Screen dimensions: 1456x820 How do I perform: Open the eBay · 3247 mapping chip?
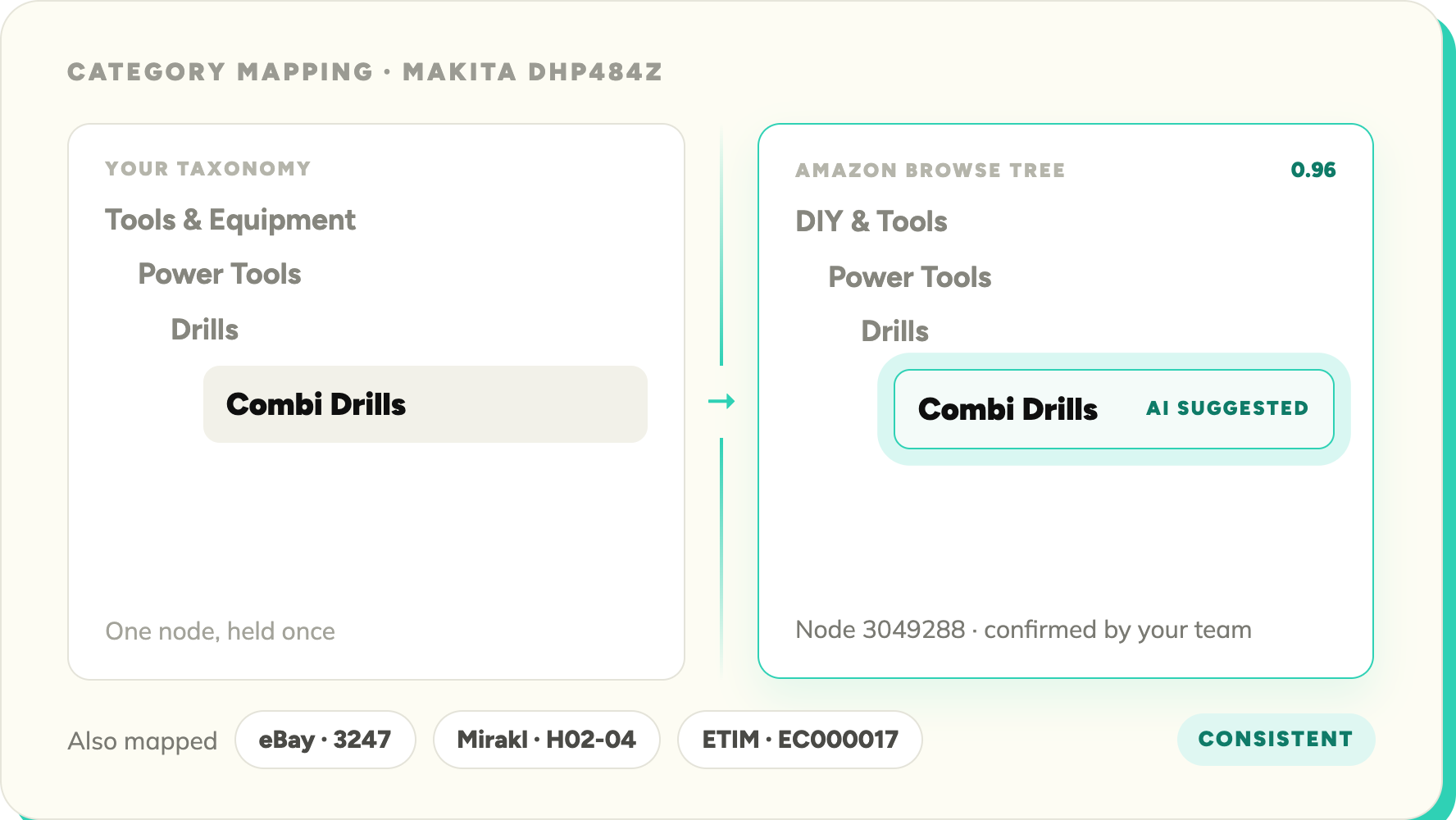point(325,740)
